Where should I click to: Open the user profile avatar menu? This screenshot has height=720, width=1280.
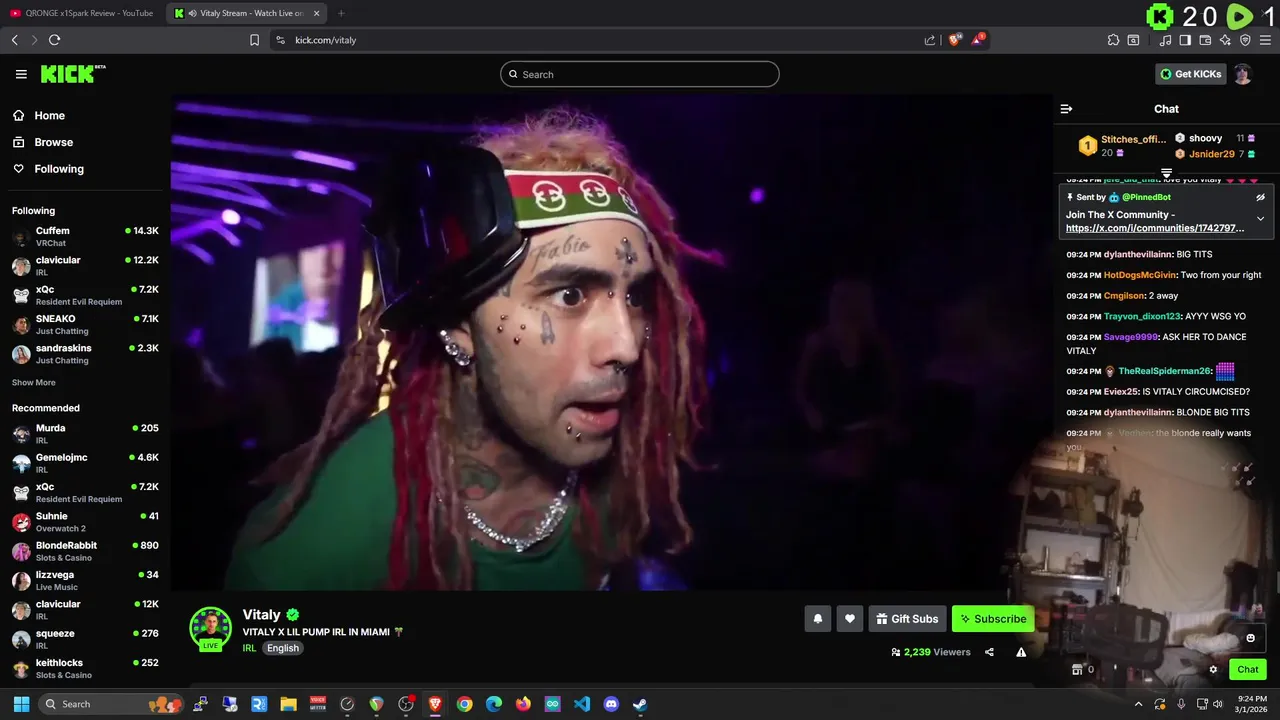[x=1243, y=74]
